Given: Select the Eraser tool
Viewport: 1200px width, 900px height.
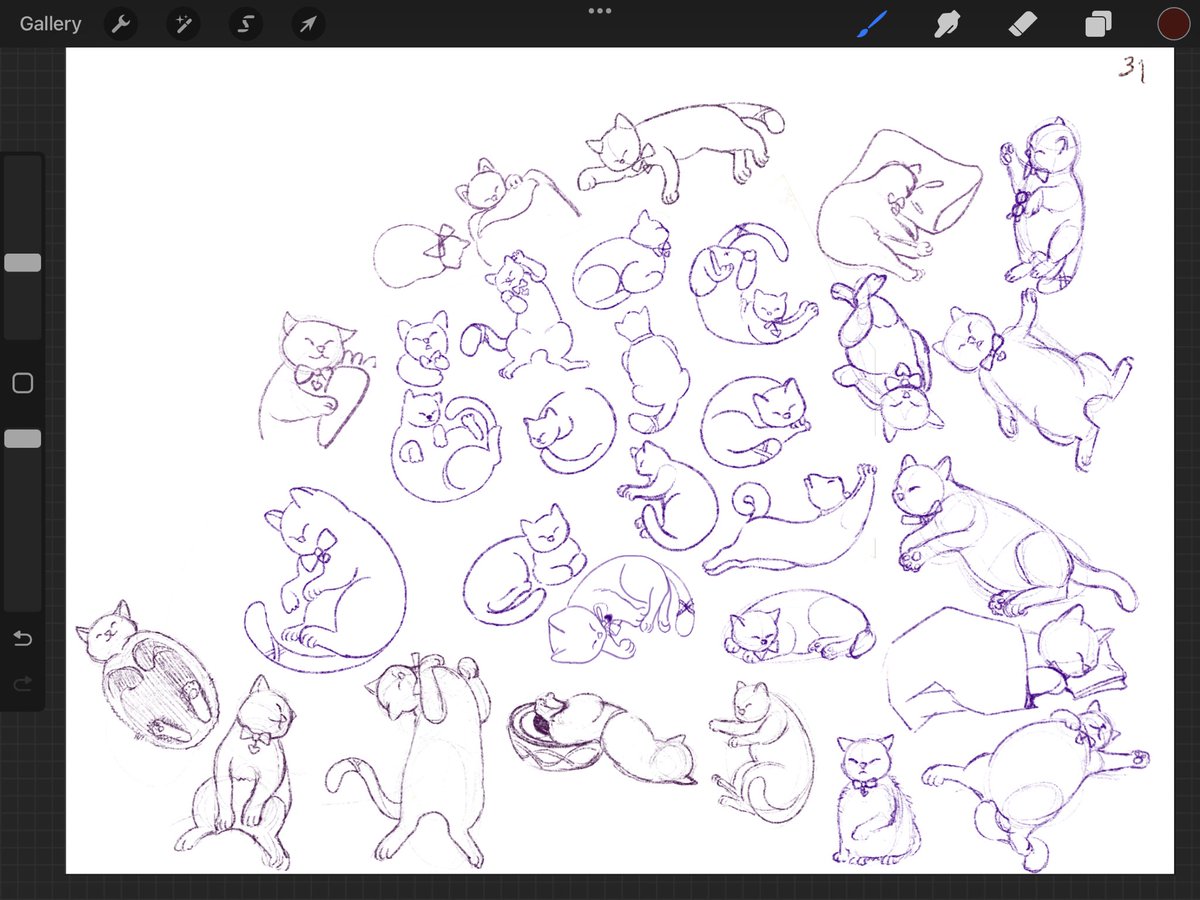Looking at the screenshot, I should [1022, 24].
